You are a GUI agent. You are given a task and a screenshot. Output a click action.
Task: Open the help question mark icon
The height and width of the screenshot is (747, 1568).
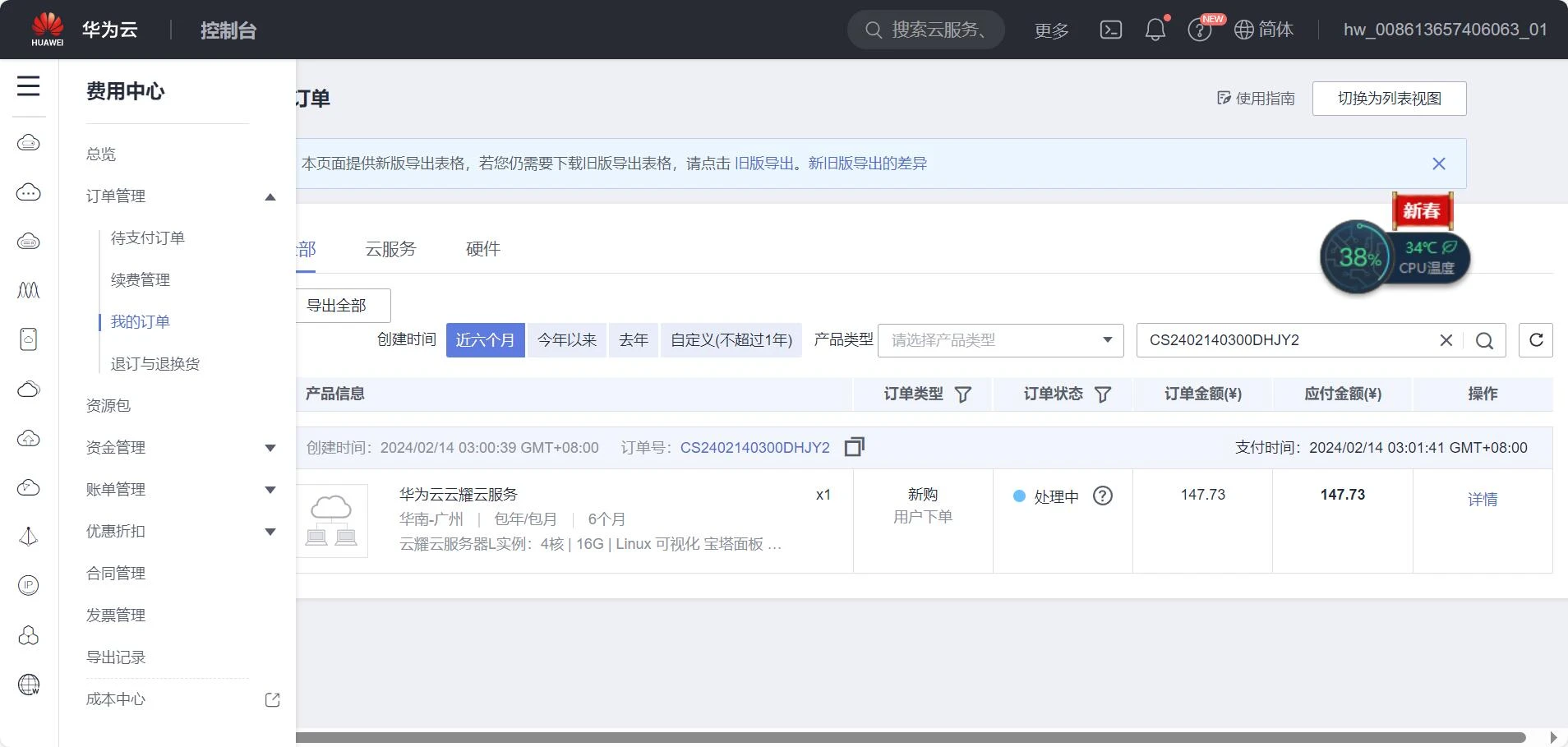pos(1199,31)
